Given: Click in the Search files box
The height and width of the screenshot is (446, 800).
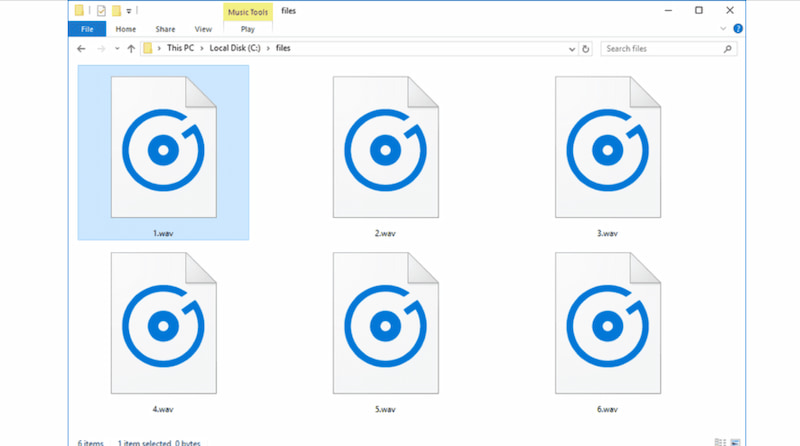Looking at the screenshot, I should (x=660, y=48).
